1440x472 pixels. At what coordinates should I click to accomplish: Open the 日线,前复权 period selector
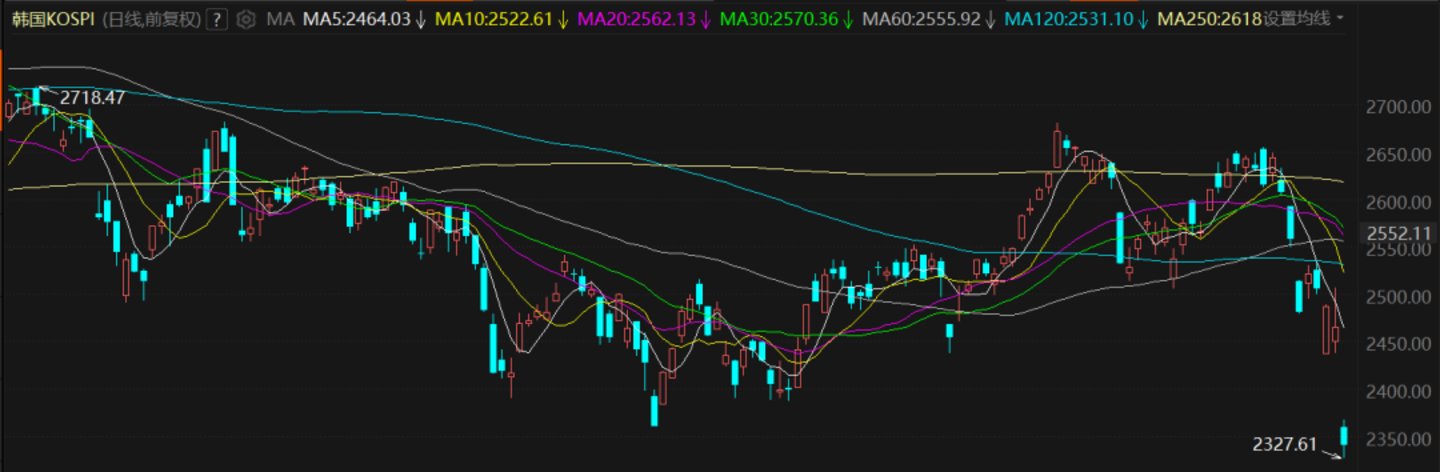(x=156, y=19)
